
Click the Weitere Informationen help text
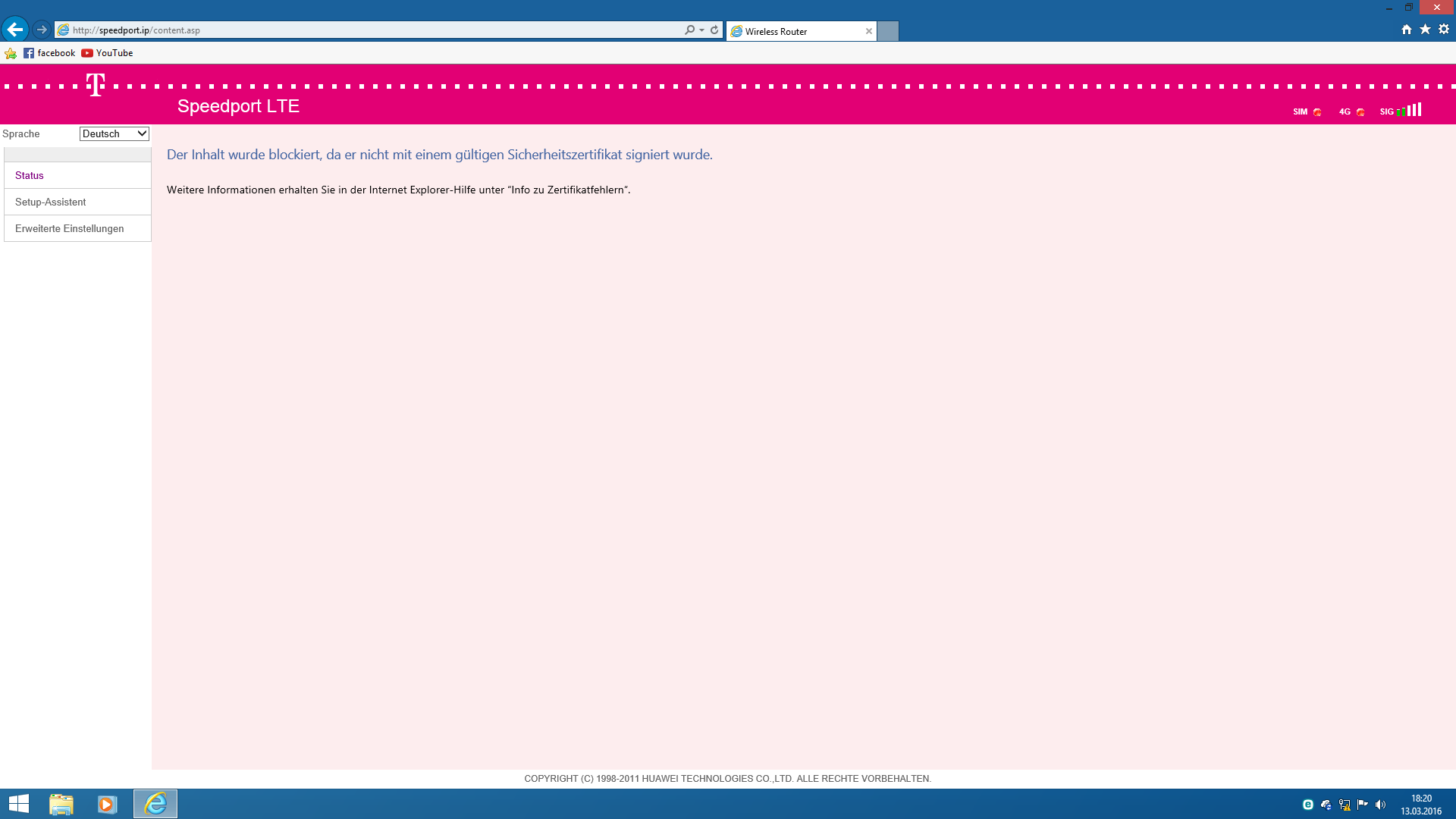399,190
